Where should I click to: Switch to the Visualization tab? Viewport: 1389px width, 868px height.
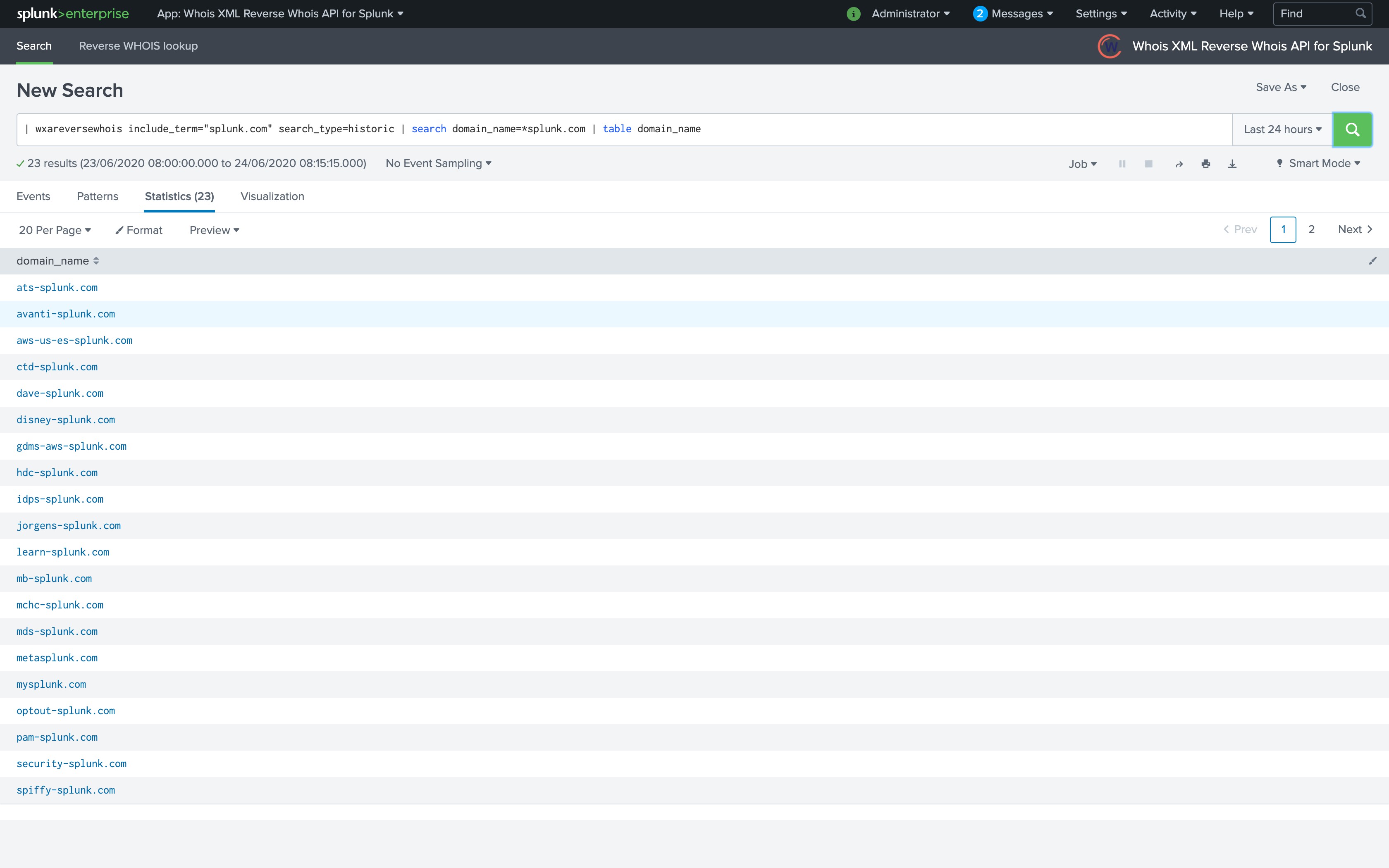click(x=272, y=196)
